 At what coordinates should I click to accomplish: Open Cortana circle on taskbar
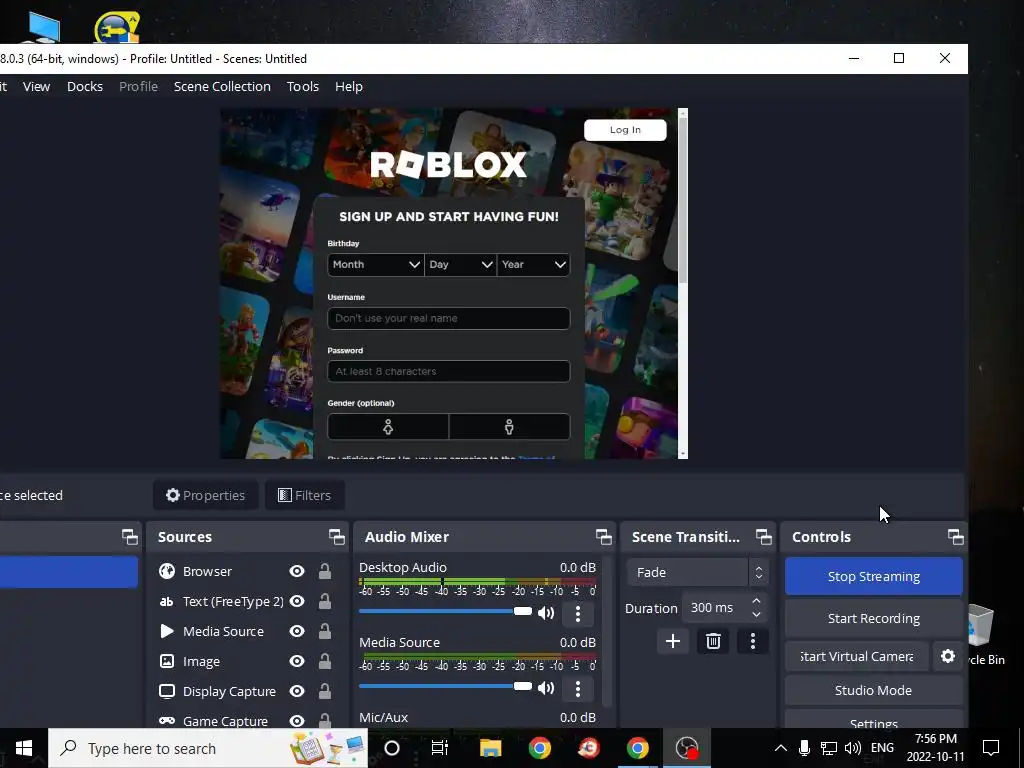392,748
